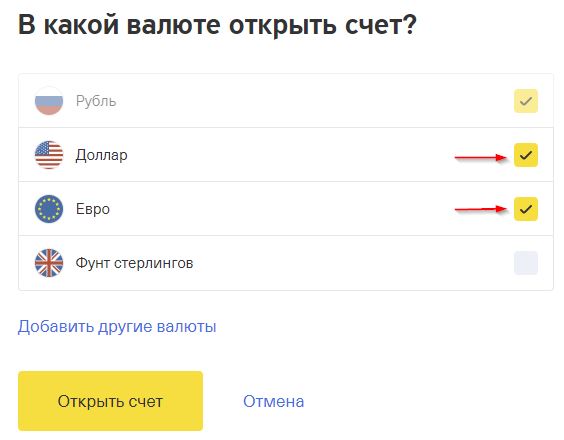This screenshot has width=564, height=440.
Task: Enable the Фунт стерлингов checkbox
Action: [526, 263]
